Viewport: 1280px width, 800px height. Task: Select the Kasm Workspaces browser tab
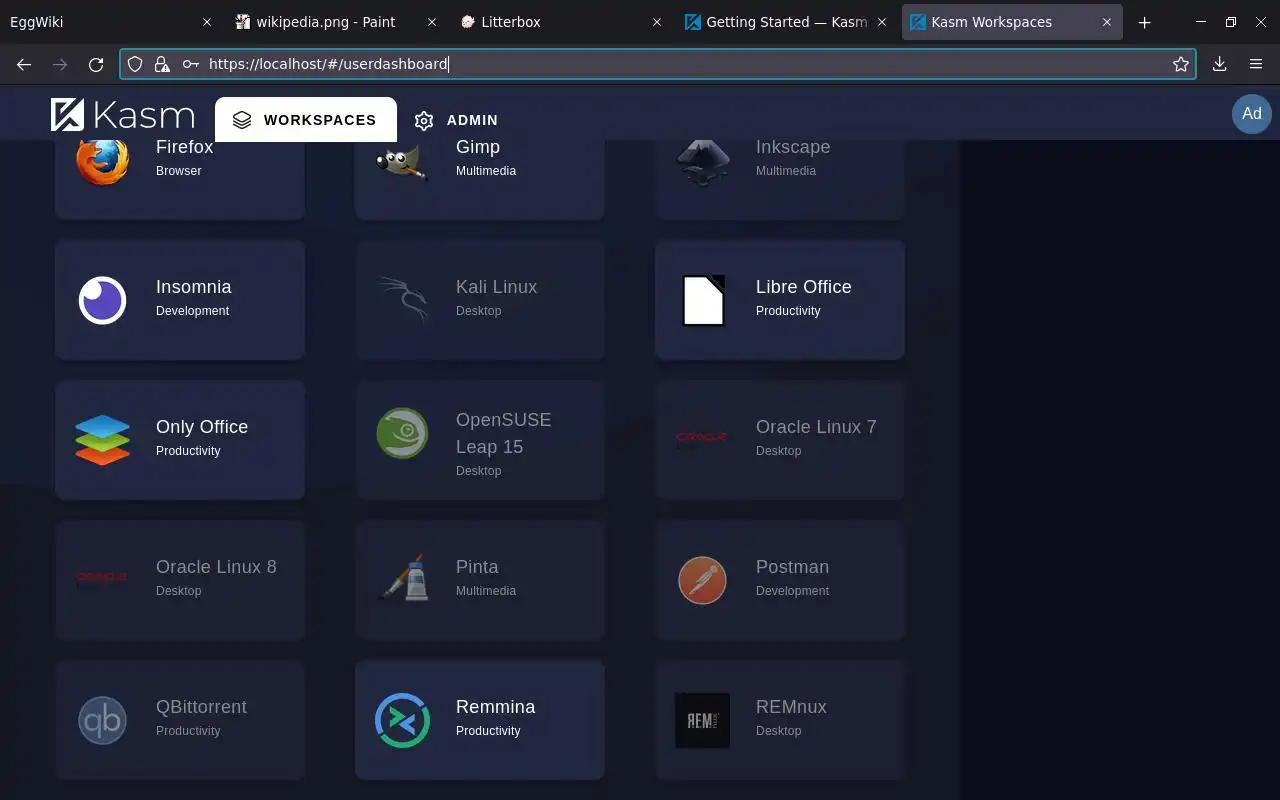click(1012, 22)
